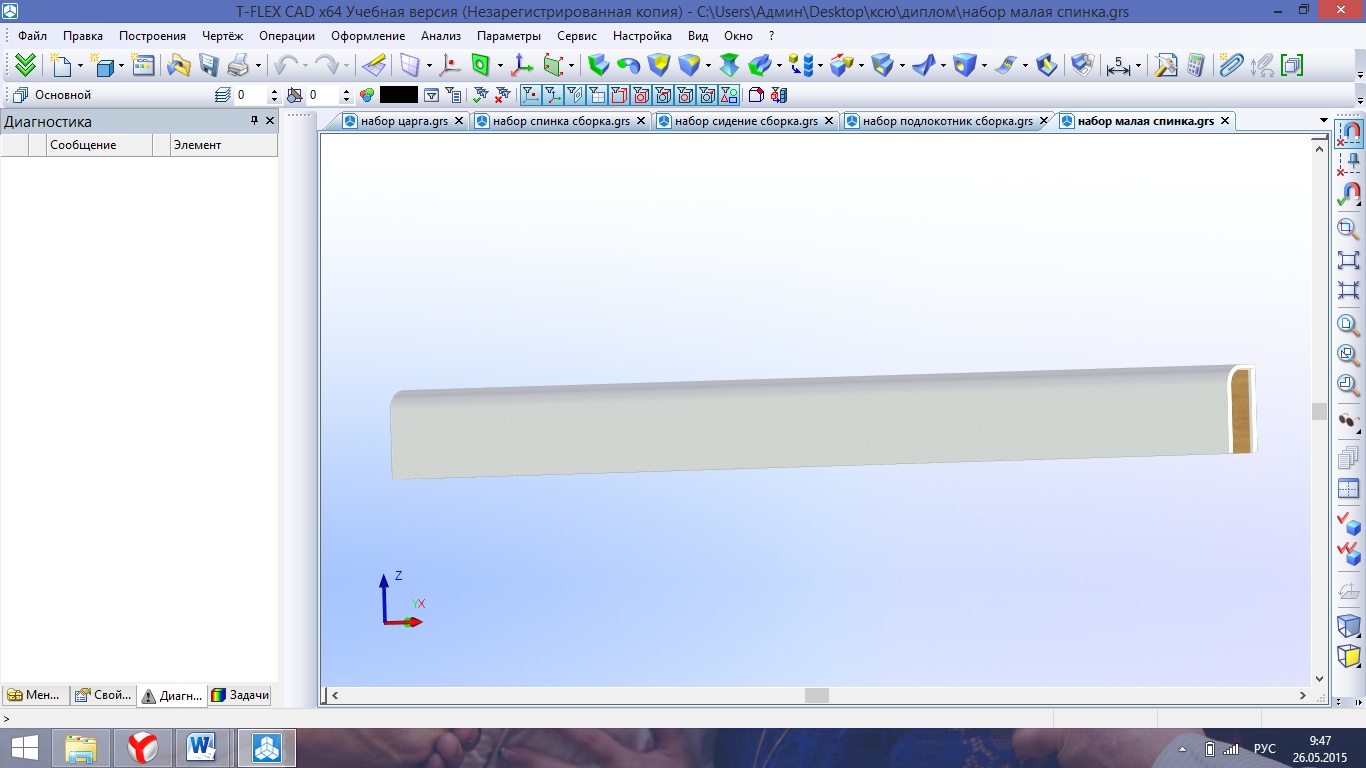Click the red-check blue cube icon at right
The width and height of the screenshot is (1366, 768).
point(1349,522)
